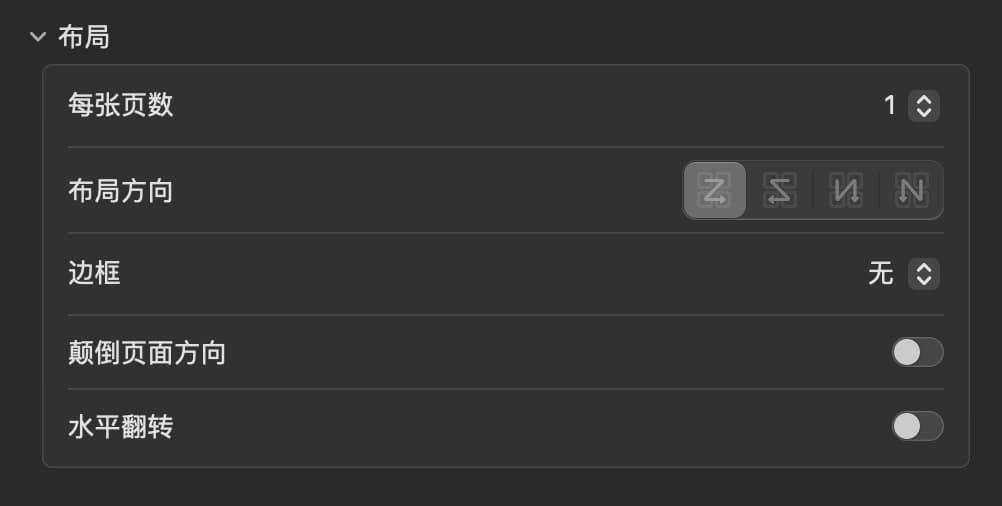
Task: Enable the 颠倒页面方向 toggle
Action: pyautogui.click(x=917, y=352)
